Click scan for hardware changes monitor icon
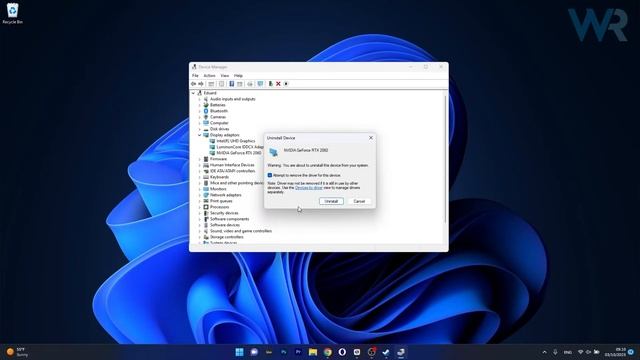The width and height of the screenshot is (640, 360). pyautogui.click(x=260, y=84)
